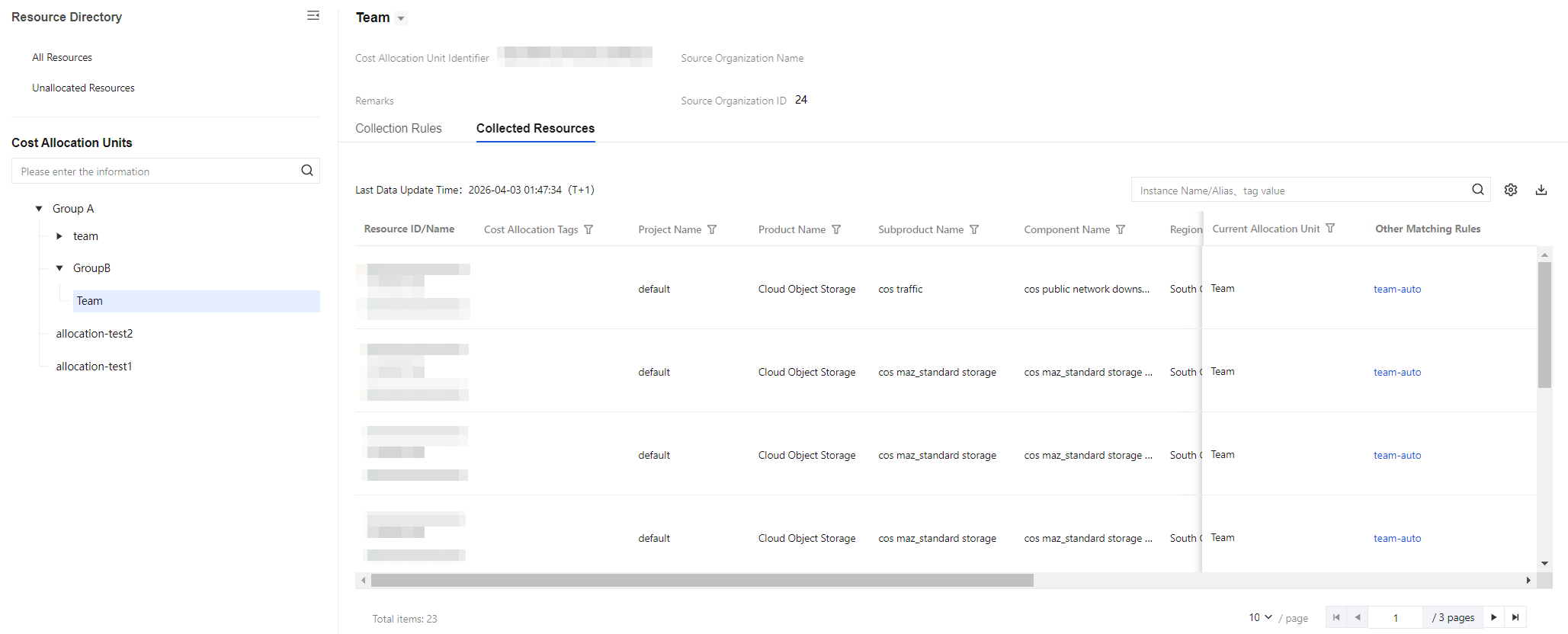The width and height of the screenshot is (1568, 634).
Task: Collapse the Resource Directory sidebar menu icon
Action: click(x=313, y=16)
